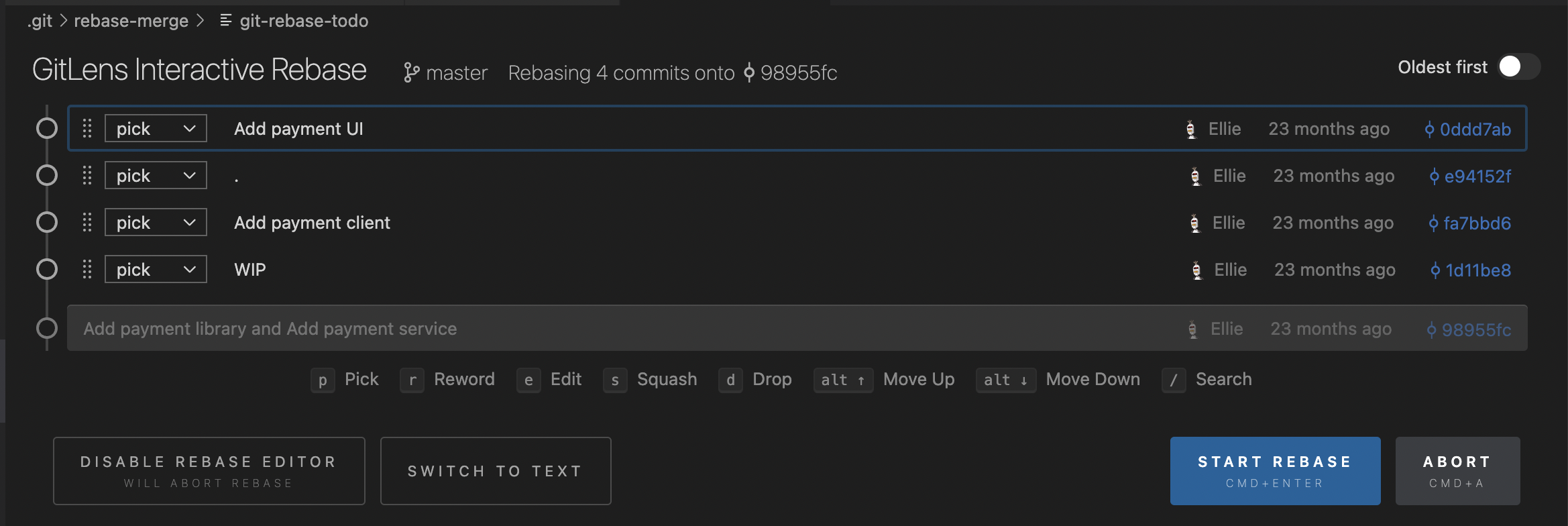The image size is (1568, 526).
Task: Select the base commit row Add payment library
Action: click(469, 328)
